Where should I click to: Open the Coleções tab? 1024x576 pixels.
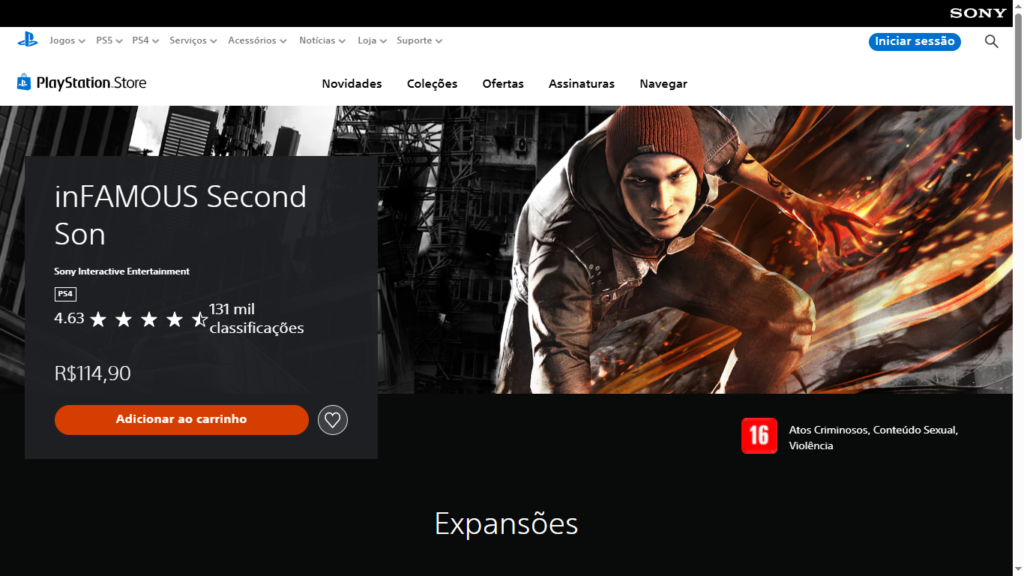click(x=432, y=84)
